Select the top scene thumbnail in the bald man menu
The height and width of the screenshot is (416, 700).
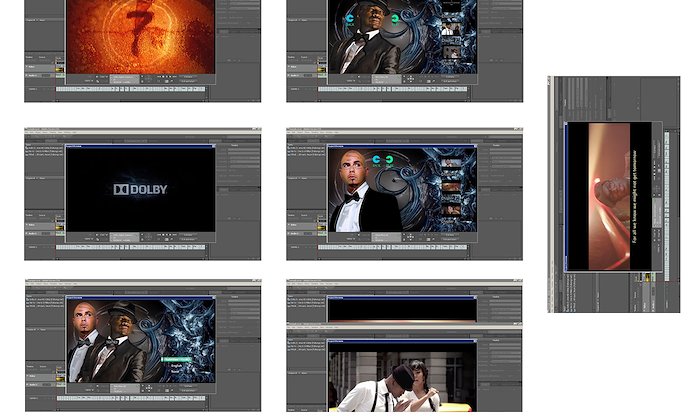pos(452,162)
